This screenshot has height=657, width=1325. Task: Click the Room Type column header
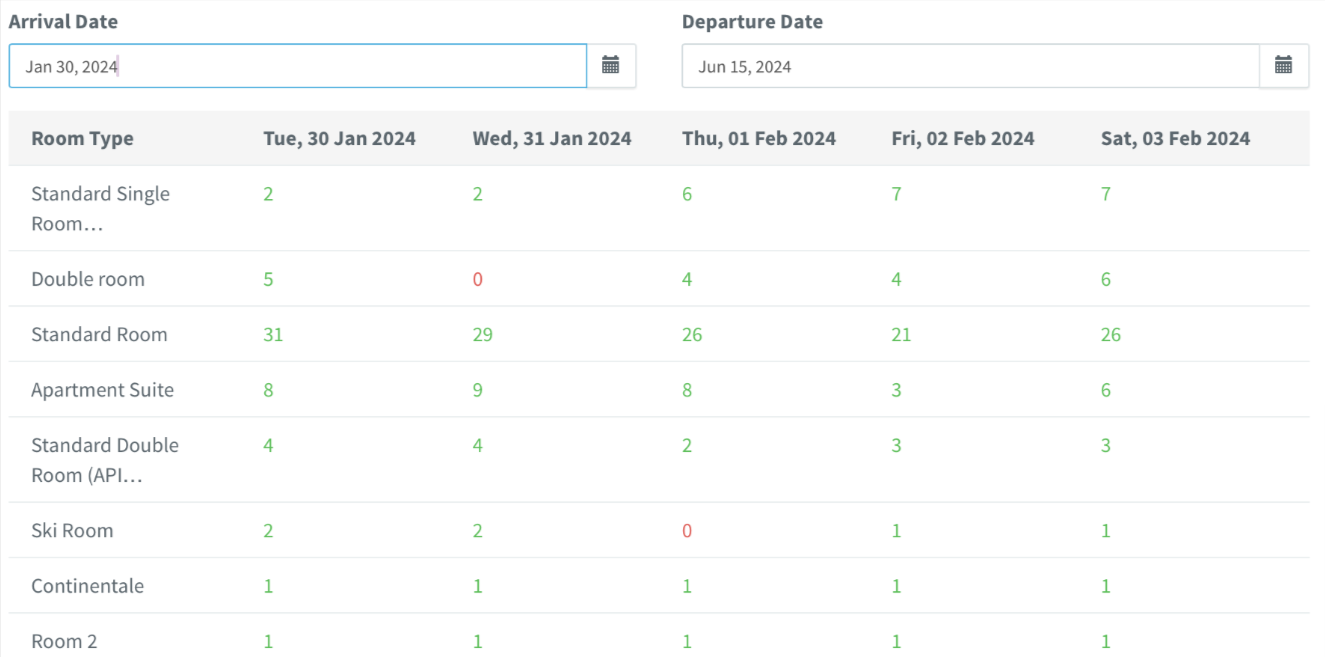[x=82, y=139]
